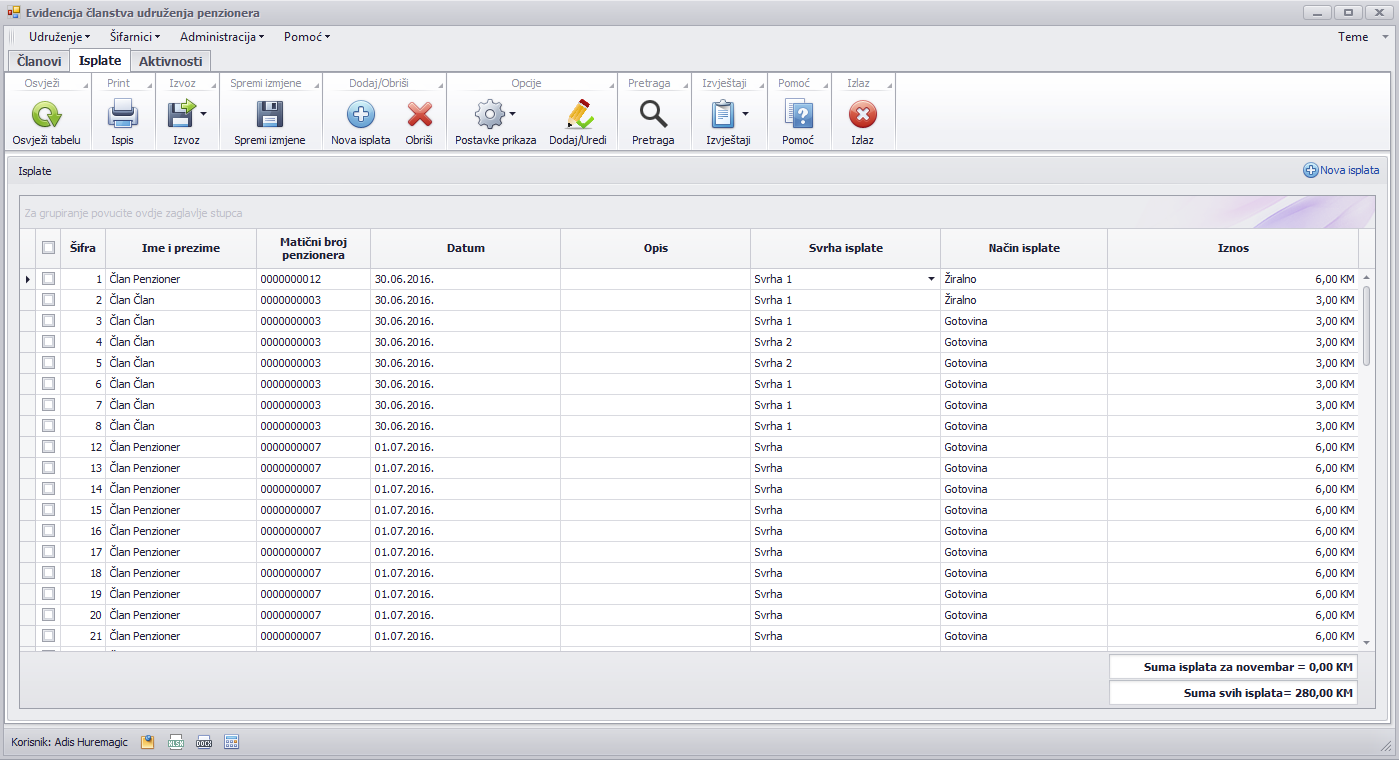Click the Izlaz exit icon
Screen dimensions: 1399x760
click(862, 114)
